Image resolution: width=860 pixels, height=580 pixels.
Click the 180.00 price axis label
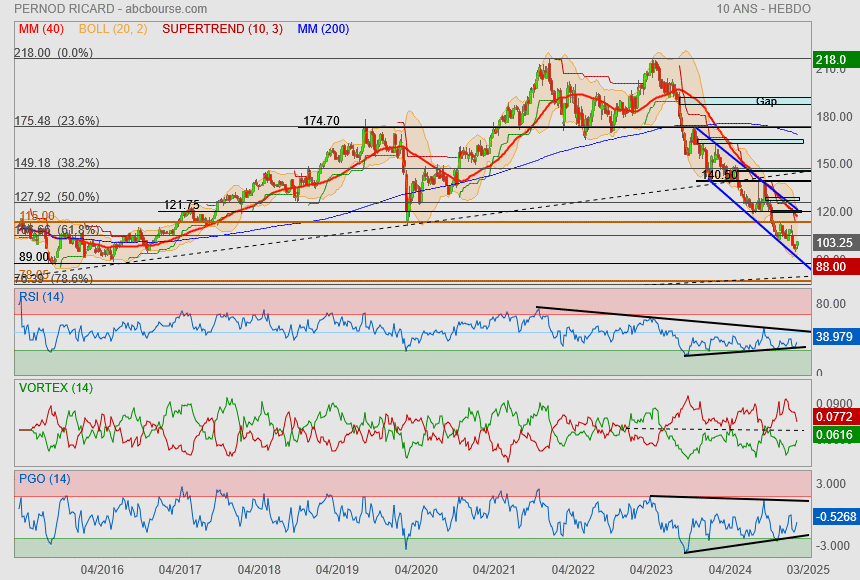[x=834, y=117]
